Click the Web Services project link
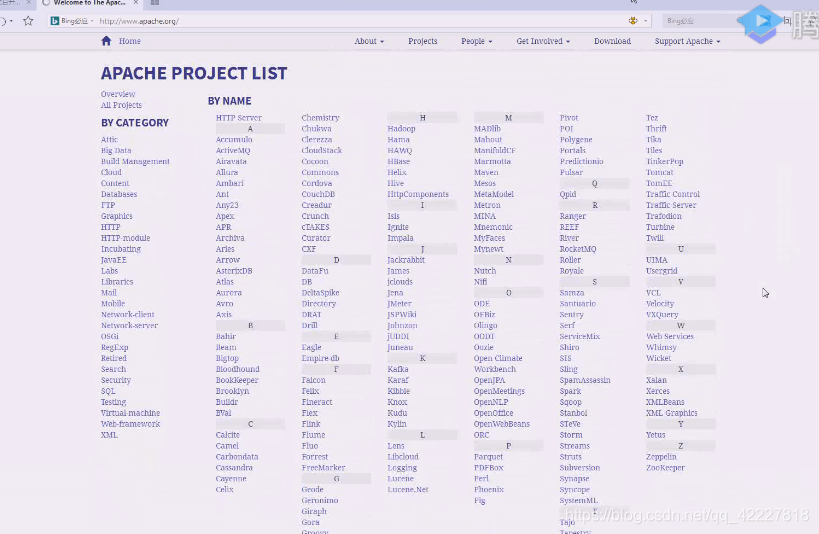The width and height of the screenshot is (819, 534). (x=670, y=336)
